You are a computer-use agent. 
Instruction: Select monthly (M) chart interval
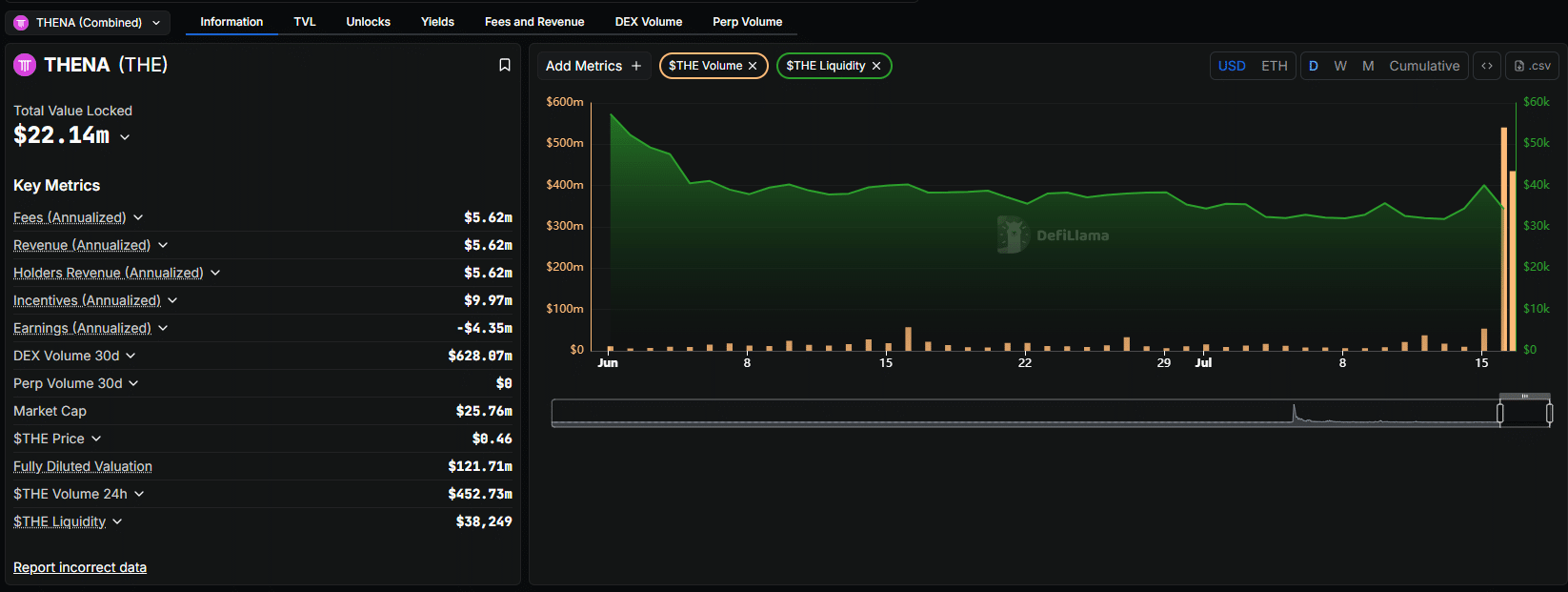(1368, 66)
